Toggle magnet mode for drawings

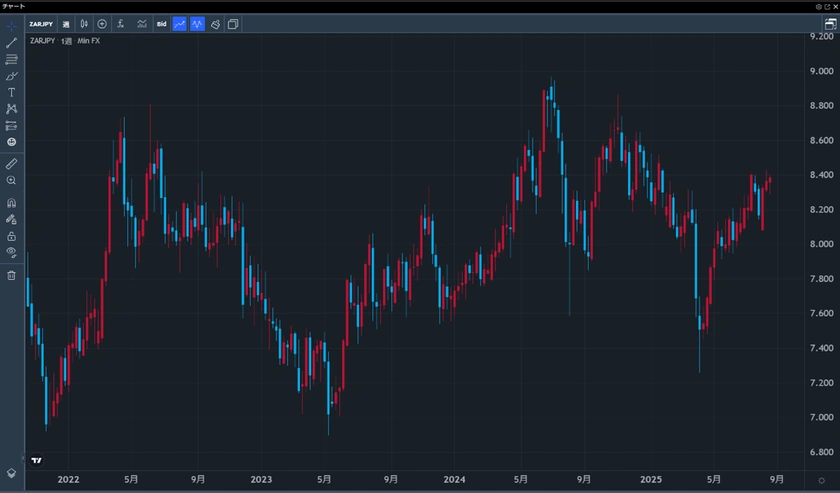[x=11, y=203]
